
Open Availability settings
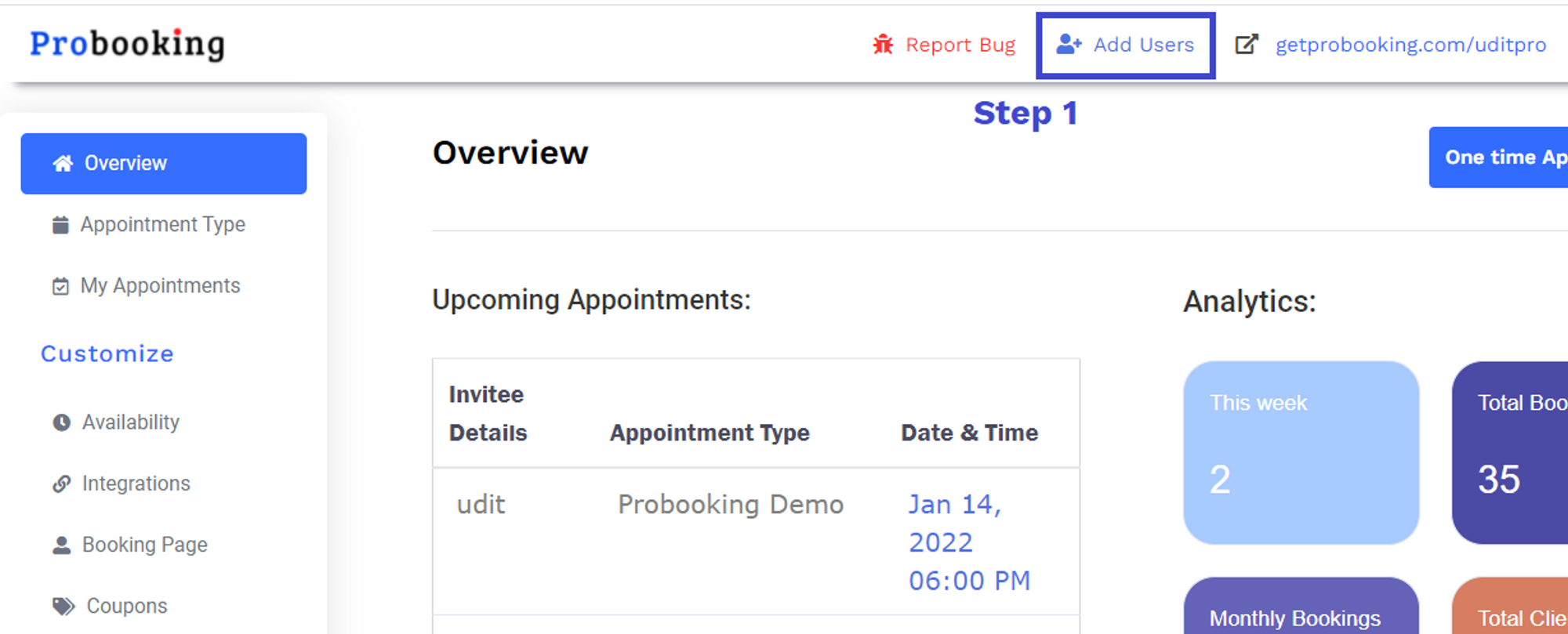tap(131, 422)
